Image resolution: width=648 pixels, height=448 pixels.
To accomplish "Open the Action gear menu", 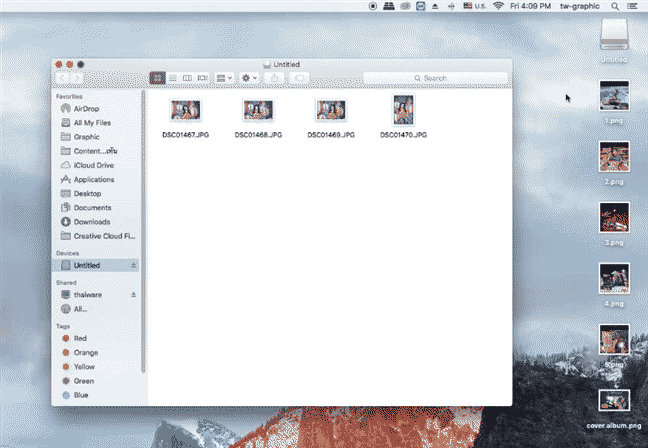I will point(249,78).
